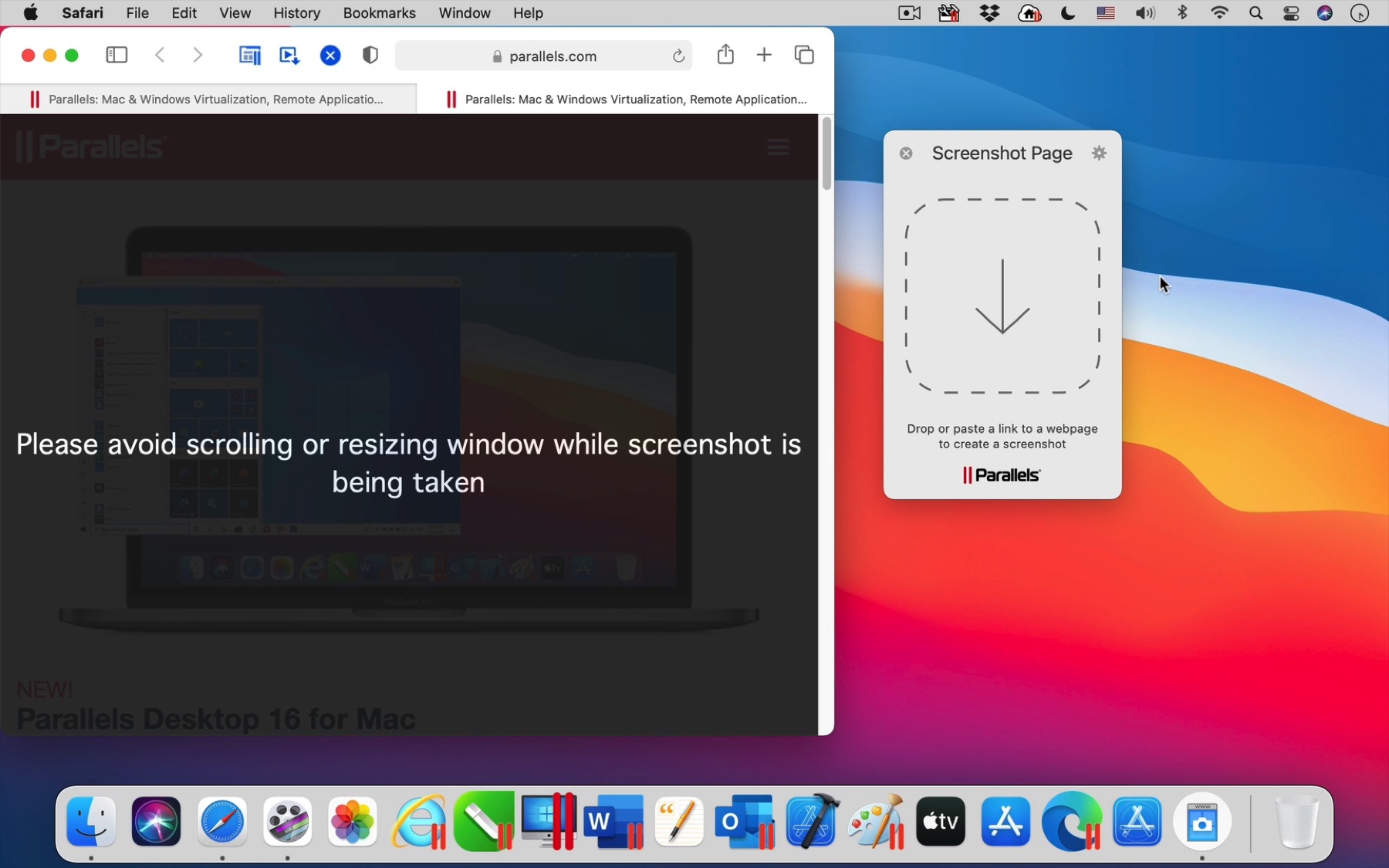
Task: Toggle Do Not Disturb moon icon
Action: (x=1069, y=13)
